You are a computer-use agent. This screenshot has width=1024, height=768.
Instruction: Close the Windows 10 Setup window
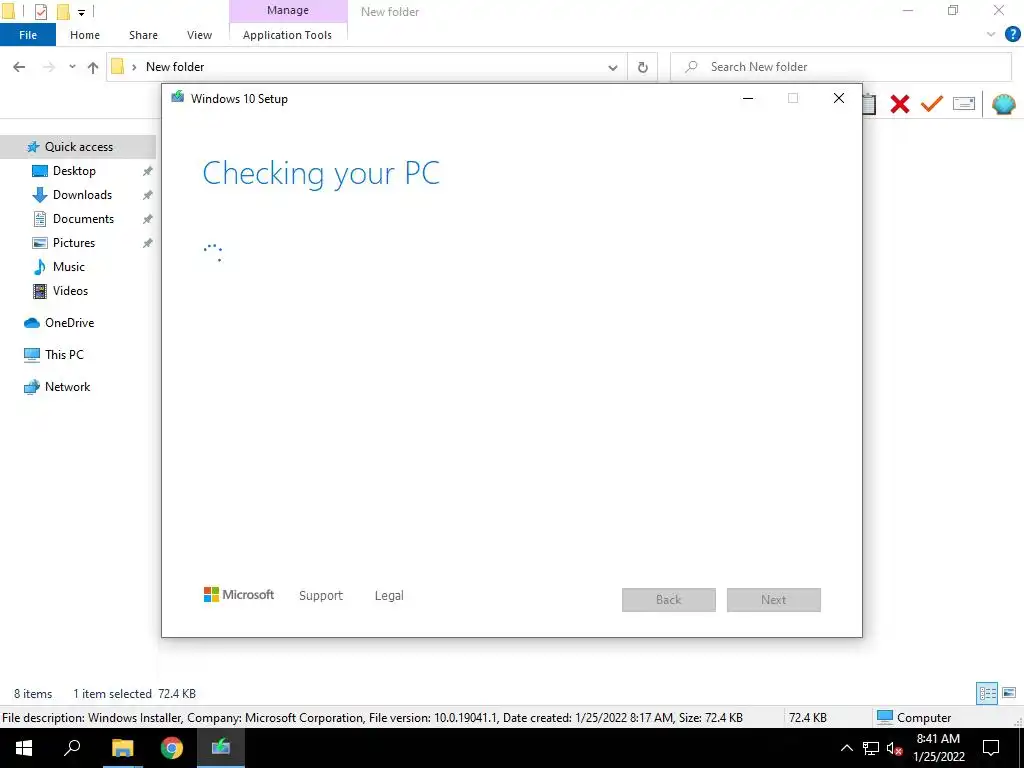pos(839,98)
